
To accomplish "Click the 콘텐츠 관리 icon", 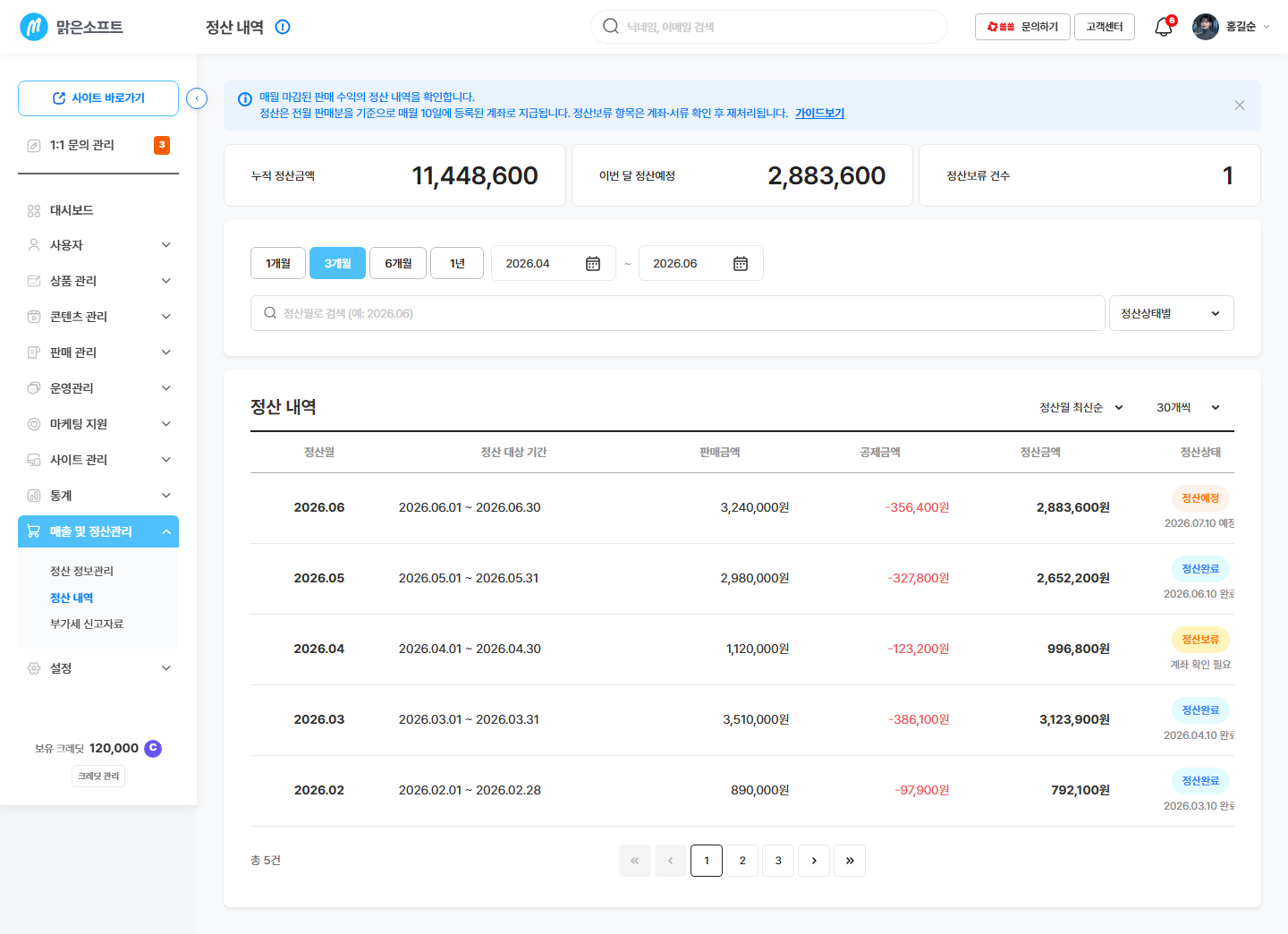I will [34, 317].
